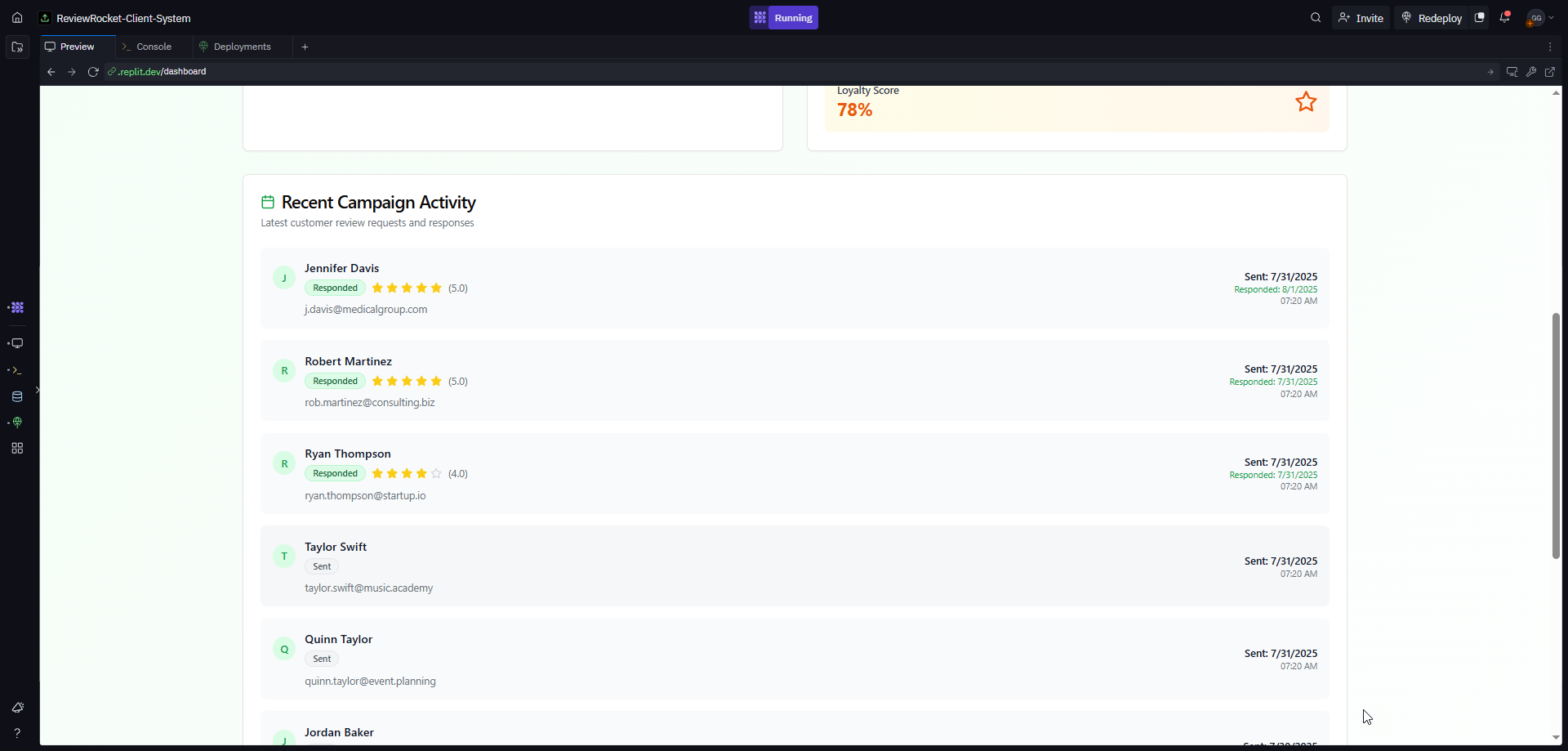Click the Jordan Baker name
Viewport: 1568px width, 751px height.
(x=339, y=733)
